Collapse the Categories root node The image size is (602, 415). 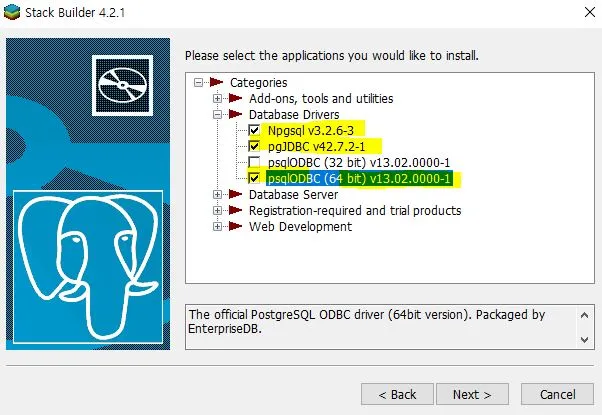198,82
